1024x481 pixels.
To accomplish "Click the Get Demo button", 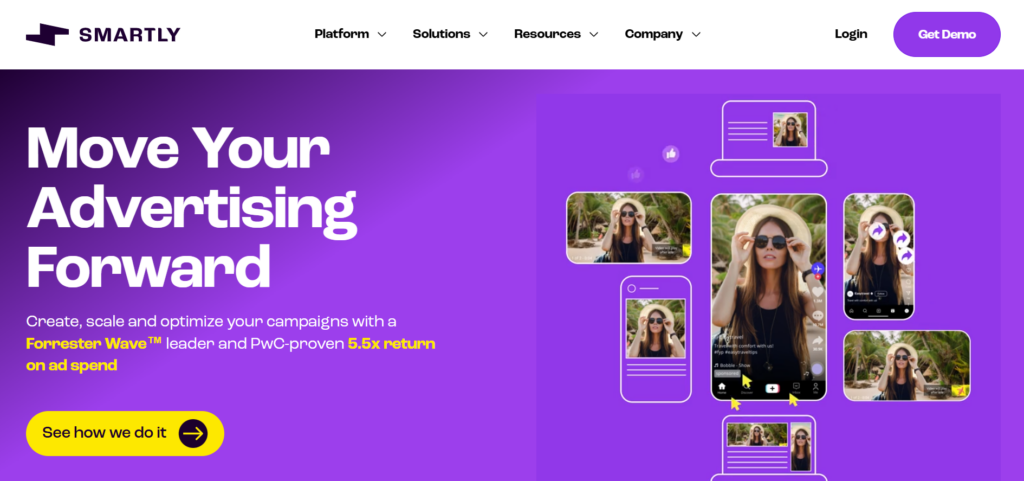I will pyautogui.click(x=947, y=35).
